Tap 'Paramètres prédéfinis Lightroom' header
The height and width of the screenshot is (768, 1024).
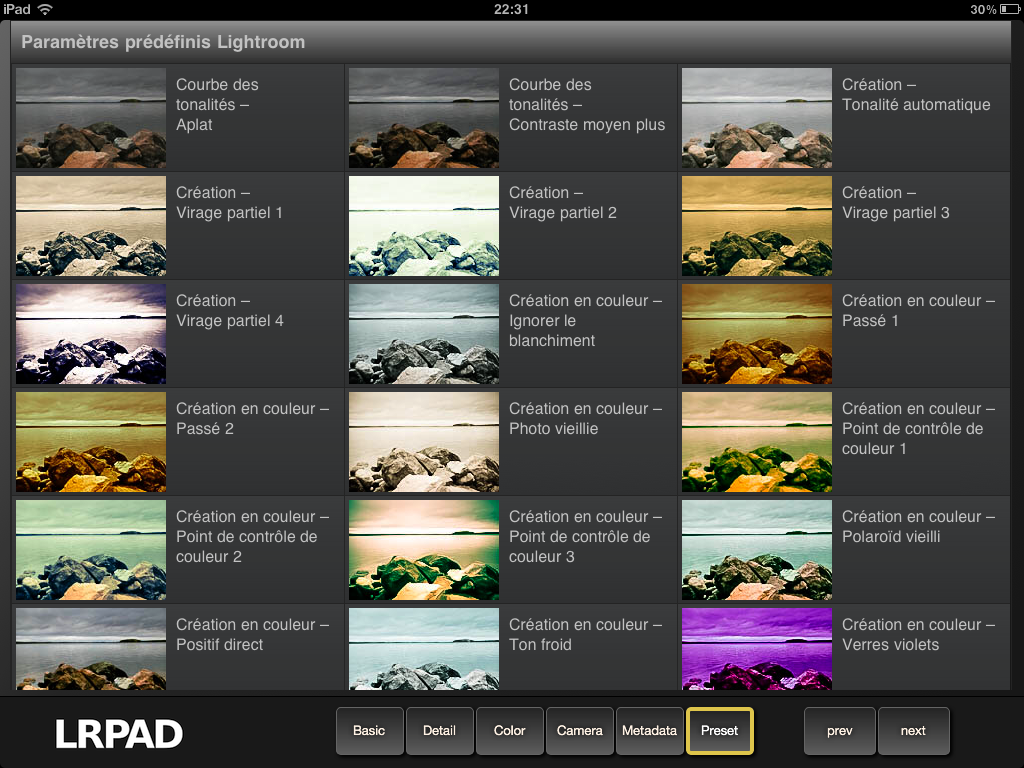pos(163,42)
